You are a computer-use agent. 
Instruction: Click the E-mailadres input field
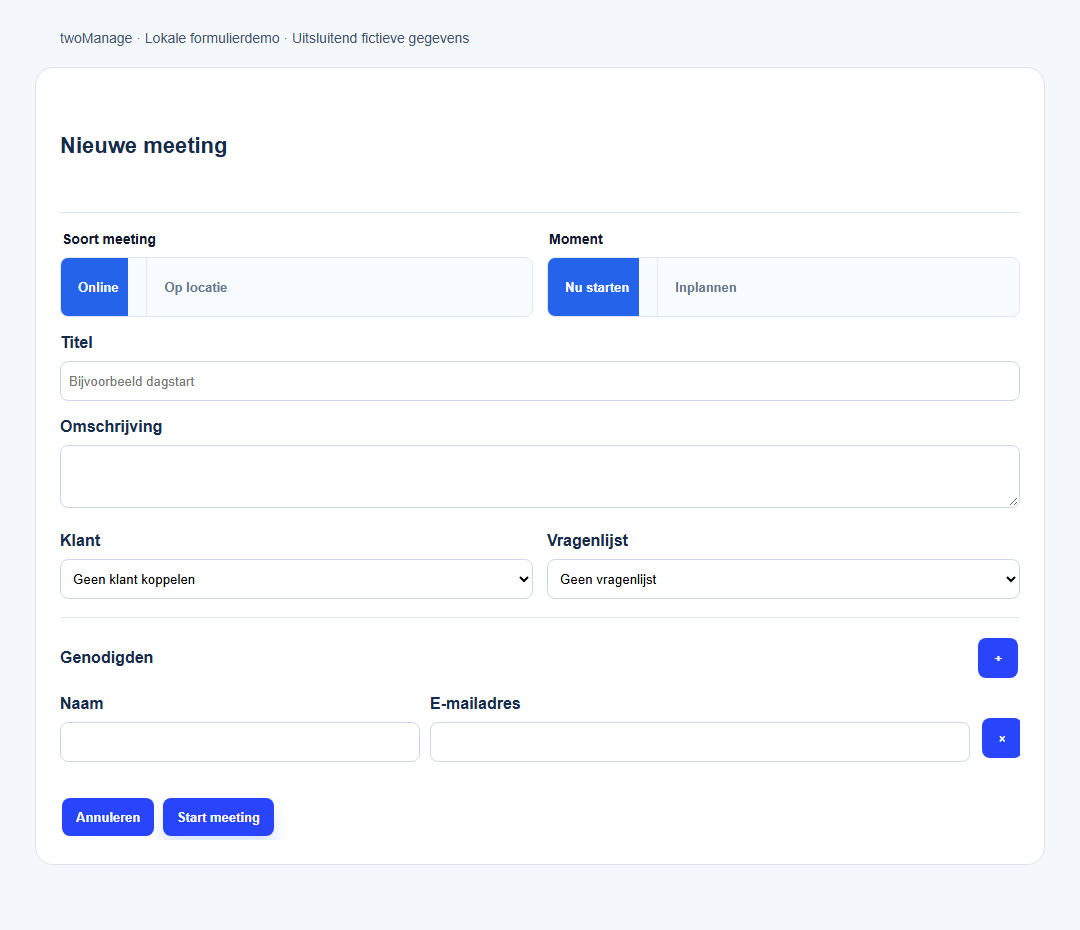pos(700,742)
